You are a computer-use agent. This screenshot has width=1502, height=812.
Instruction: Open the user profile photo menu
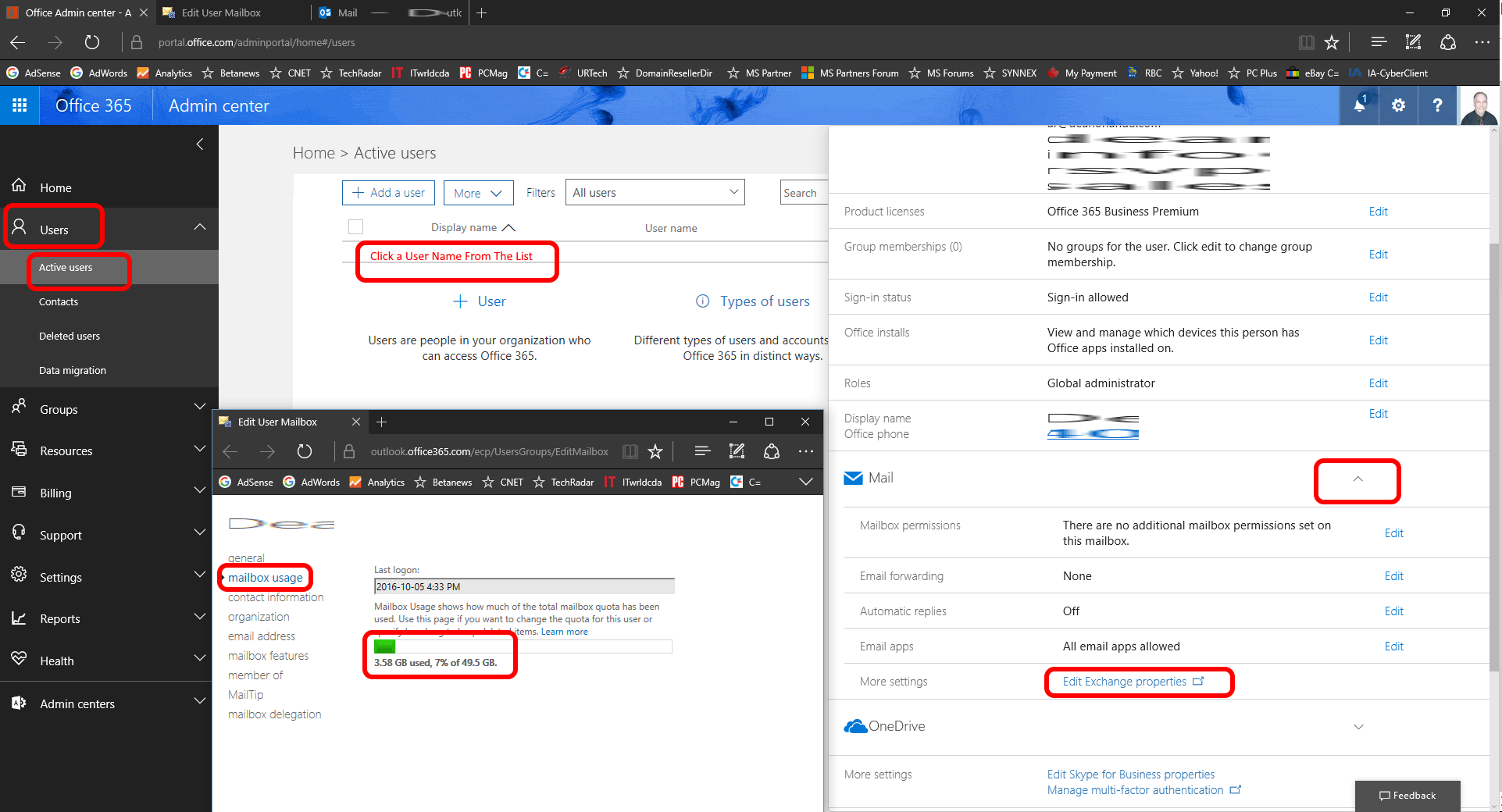click(1479, 106)
